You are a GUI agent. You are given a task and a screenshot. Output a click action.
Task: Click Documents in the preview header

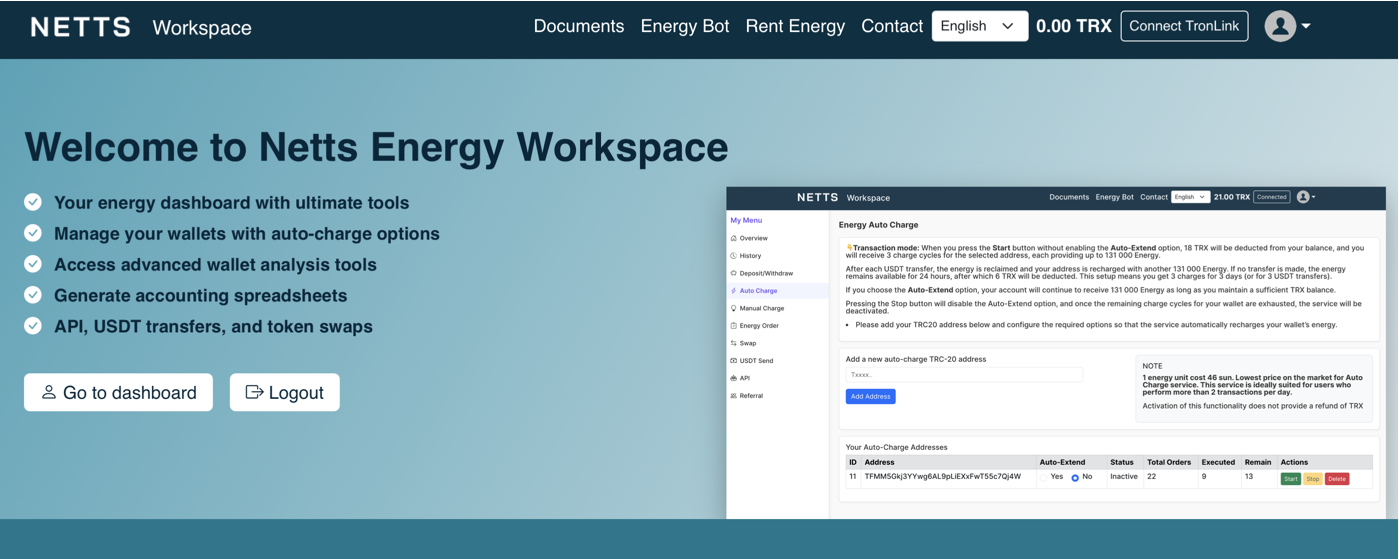tap(1069, 197)
